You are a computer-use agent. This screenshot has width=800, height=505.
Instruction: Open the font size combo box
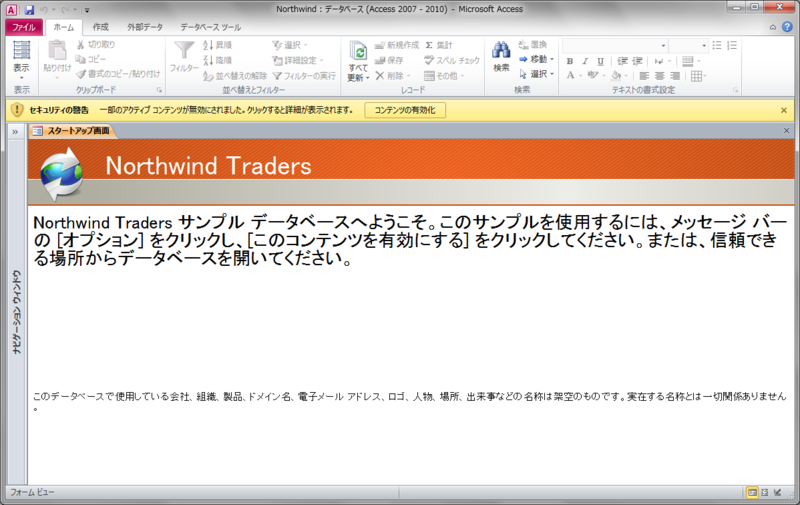click(x=688, y=45)
